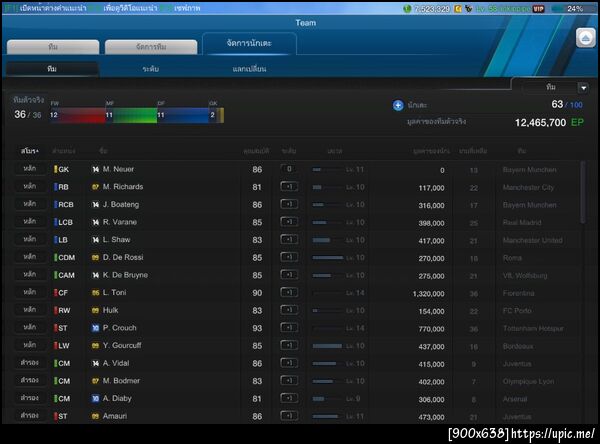Click the blue season badge beside A. Diaby
Screen dimensions: 600x444
click(x=95, y=398)
